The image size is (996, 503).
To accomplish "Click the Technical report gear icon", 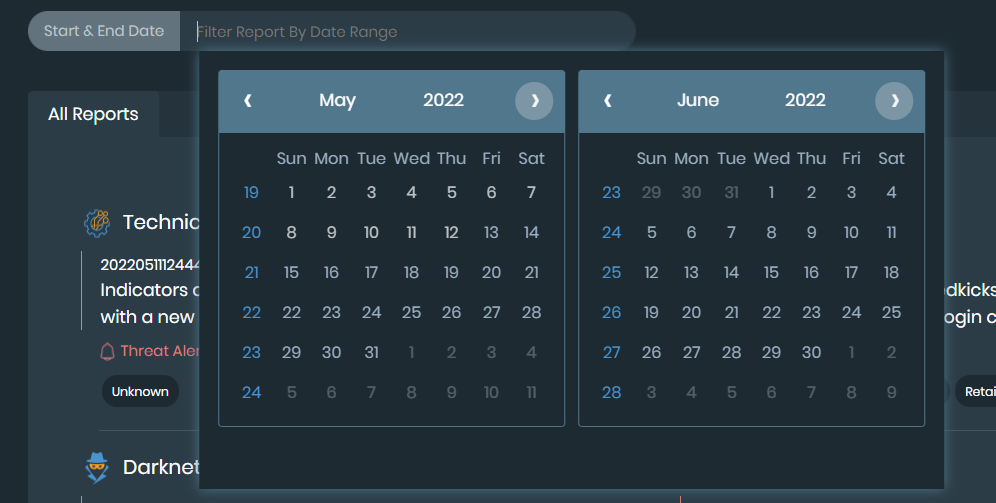I will pyautogui.click(x=97, y=223).
